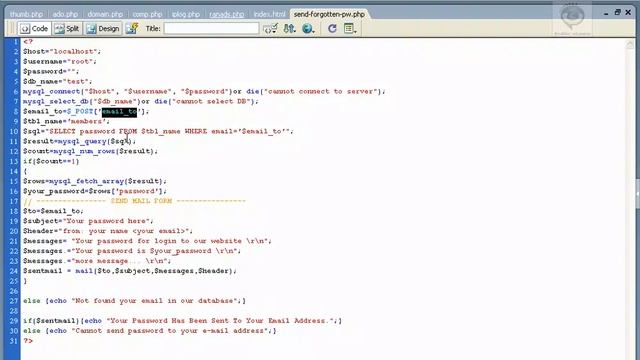Restore down the document window
Screen dimensions: 640x360
pos(618,13)
